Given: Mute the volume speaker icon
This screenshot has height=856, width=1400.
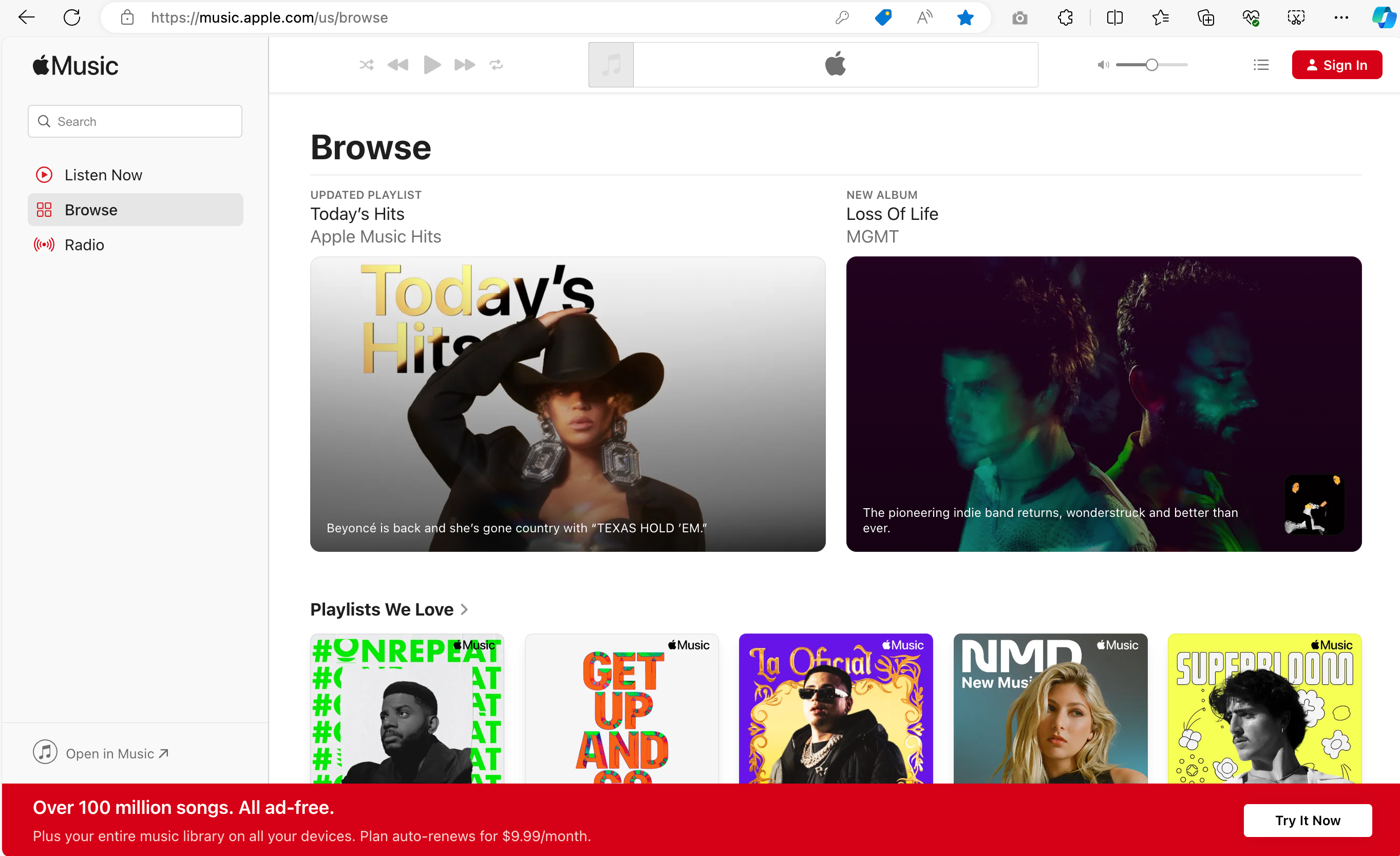Looking at the screenshot, I should 1103,65.
